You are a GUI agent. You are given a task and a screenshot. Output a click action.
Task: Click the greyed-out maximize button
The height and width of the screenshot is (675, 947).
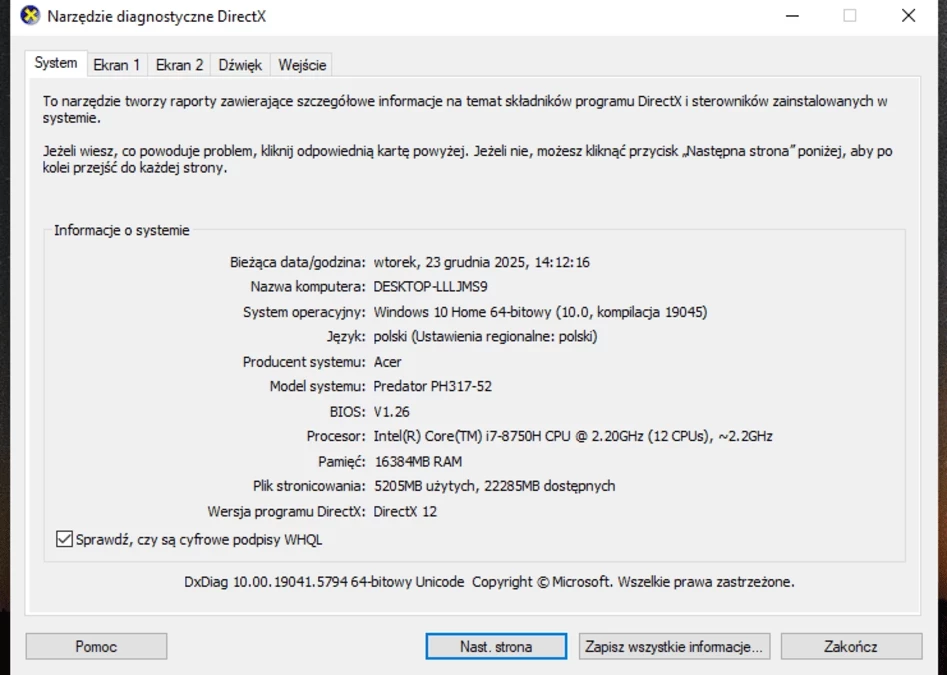[850, 16]
